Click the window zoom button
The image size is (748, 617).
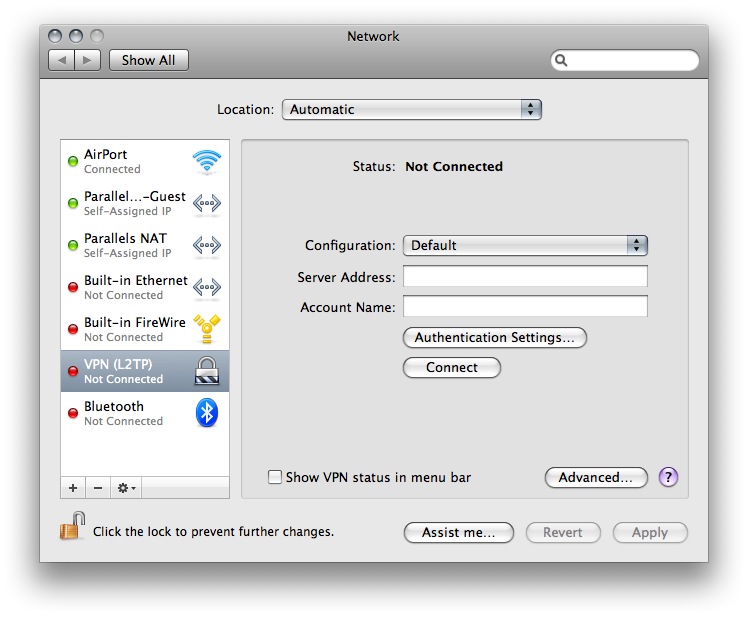tap(97, 36)
